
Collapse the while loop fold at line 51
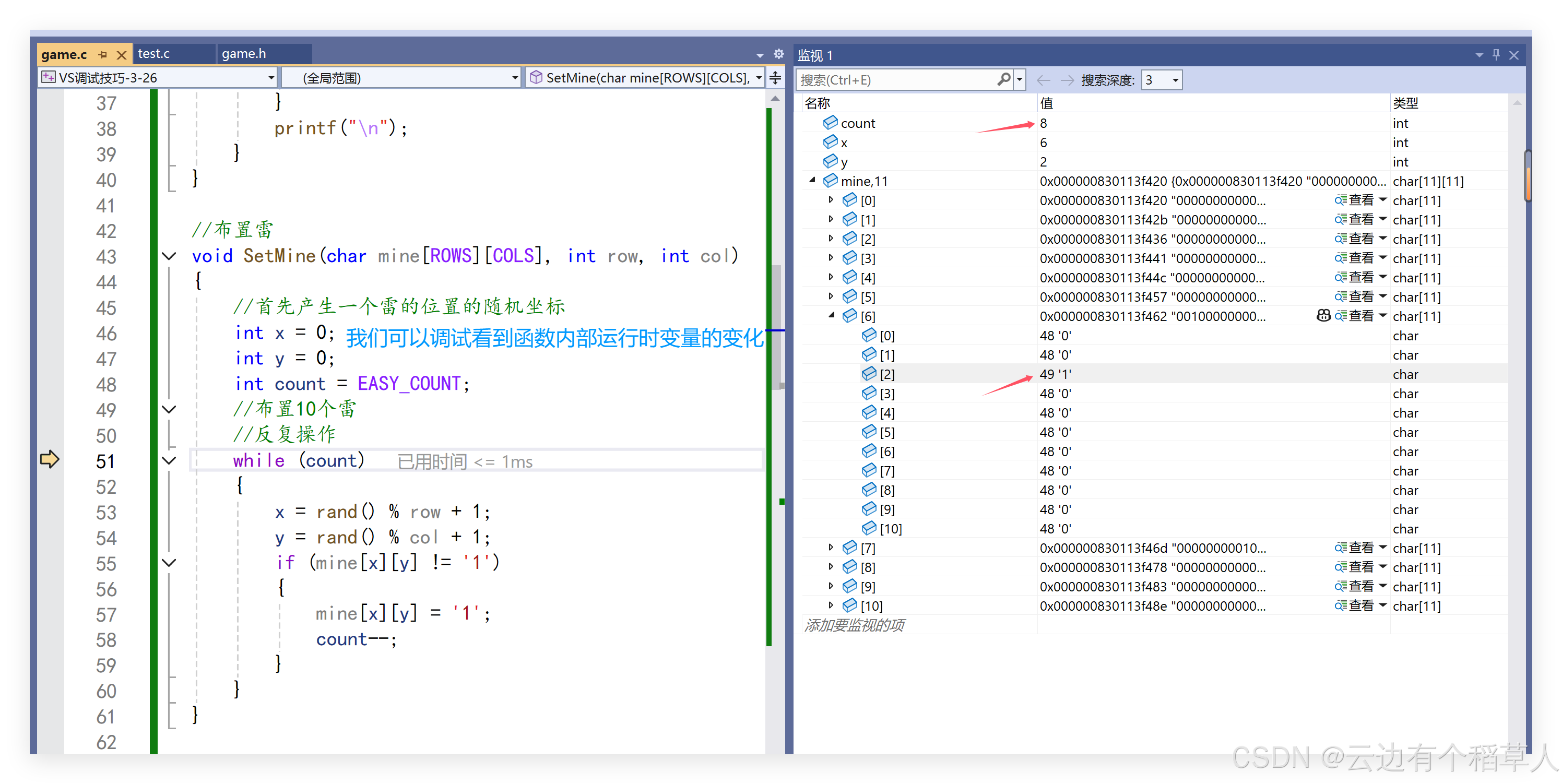[169, 461]
